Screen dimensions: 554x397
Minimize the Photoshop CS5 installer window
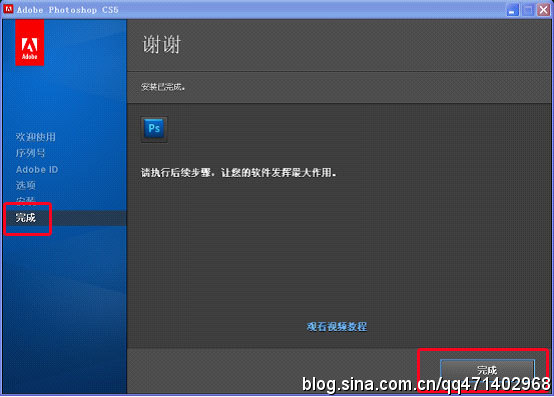tap(512, 10)
